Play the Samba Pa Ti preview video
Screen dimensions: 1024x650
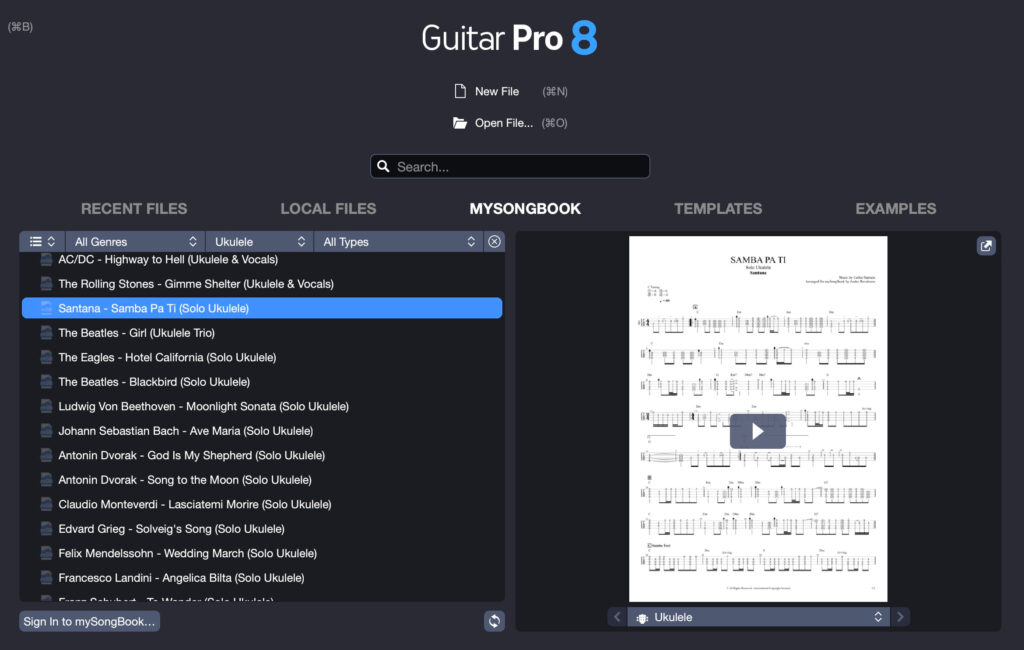757,430
